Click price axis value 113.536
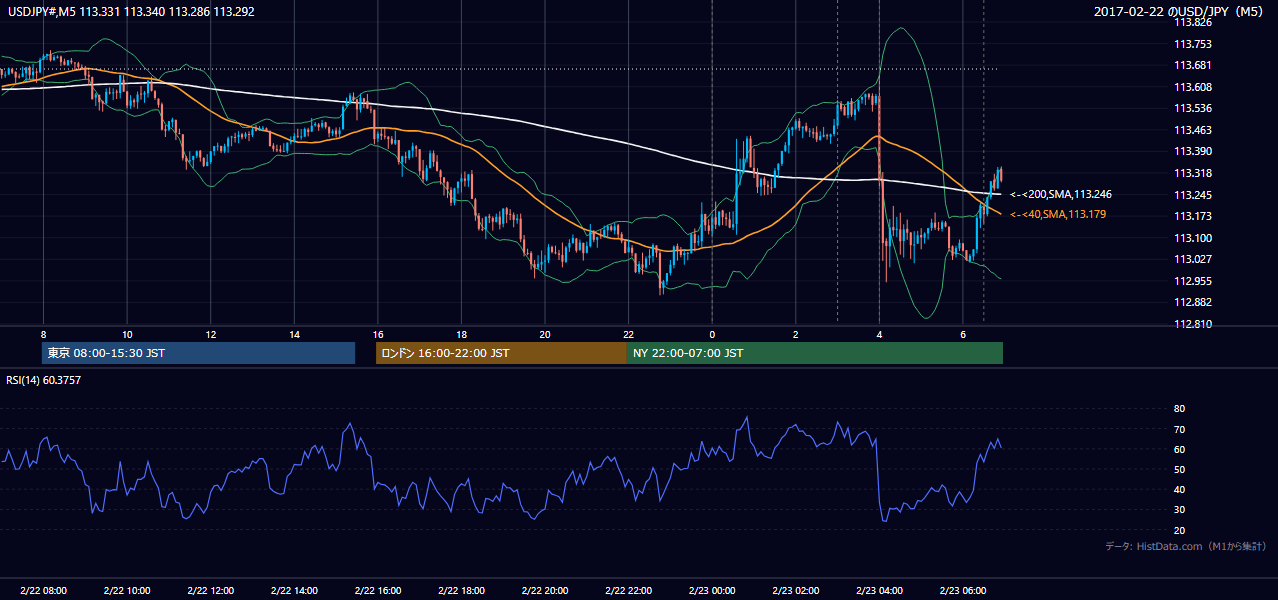The width and height of the screenshot is (1278, 600). (1194, 108)
